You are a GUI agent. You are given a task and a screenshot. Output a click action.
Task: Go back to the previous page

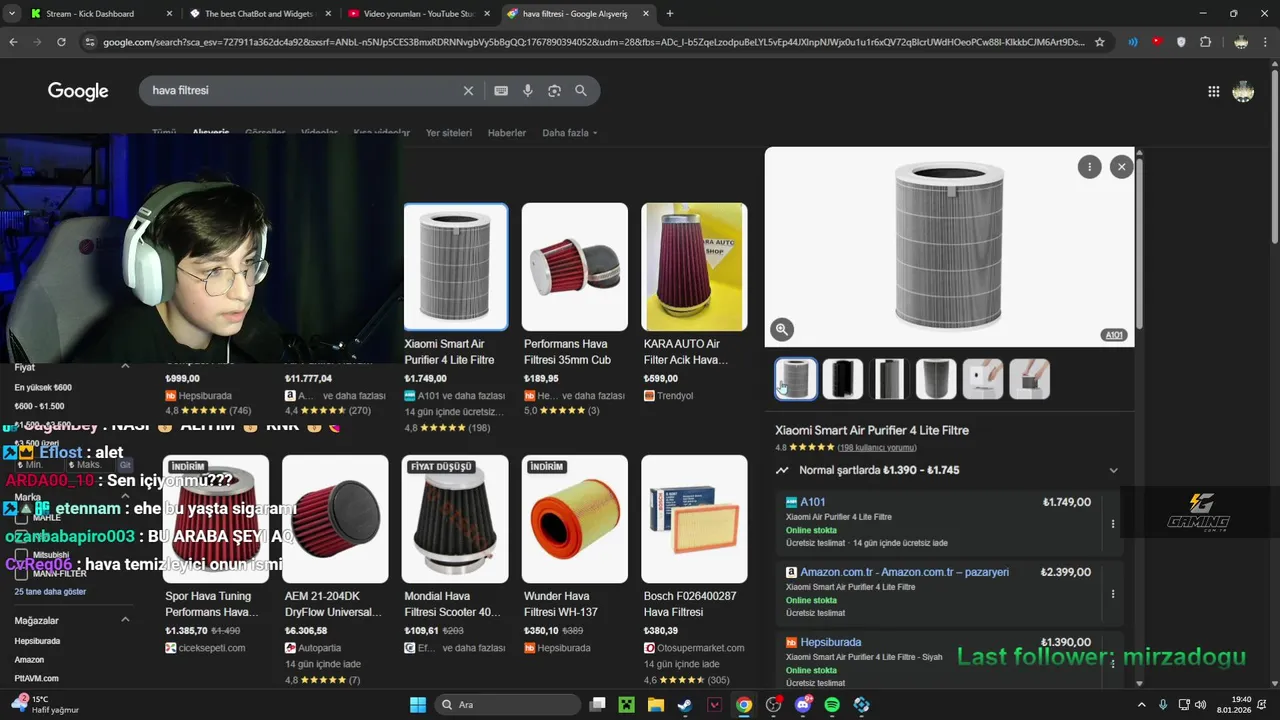[13, 42]
